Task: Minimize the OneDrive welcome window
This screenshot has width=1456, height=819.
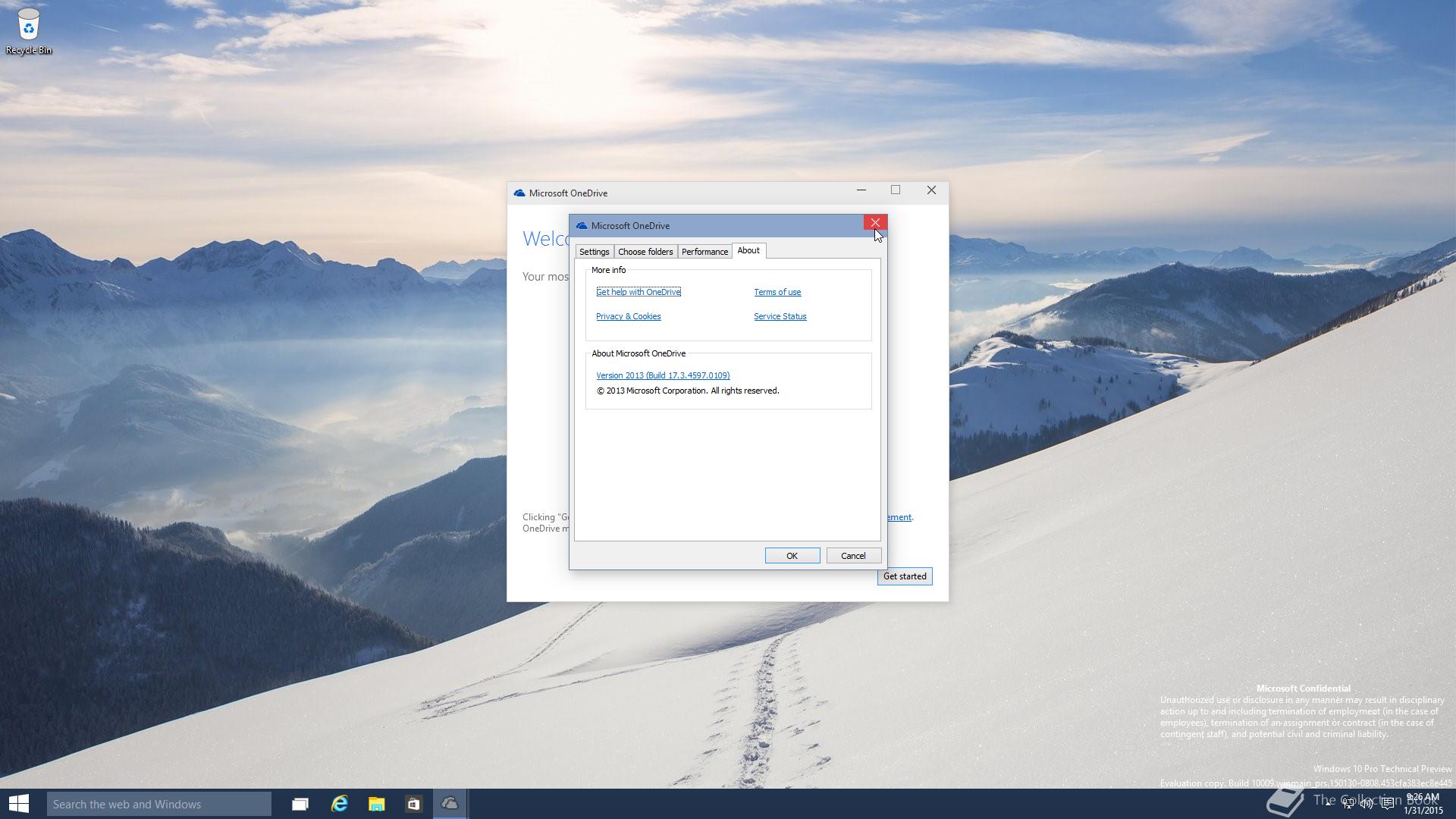Action: (x=861, y=190)
